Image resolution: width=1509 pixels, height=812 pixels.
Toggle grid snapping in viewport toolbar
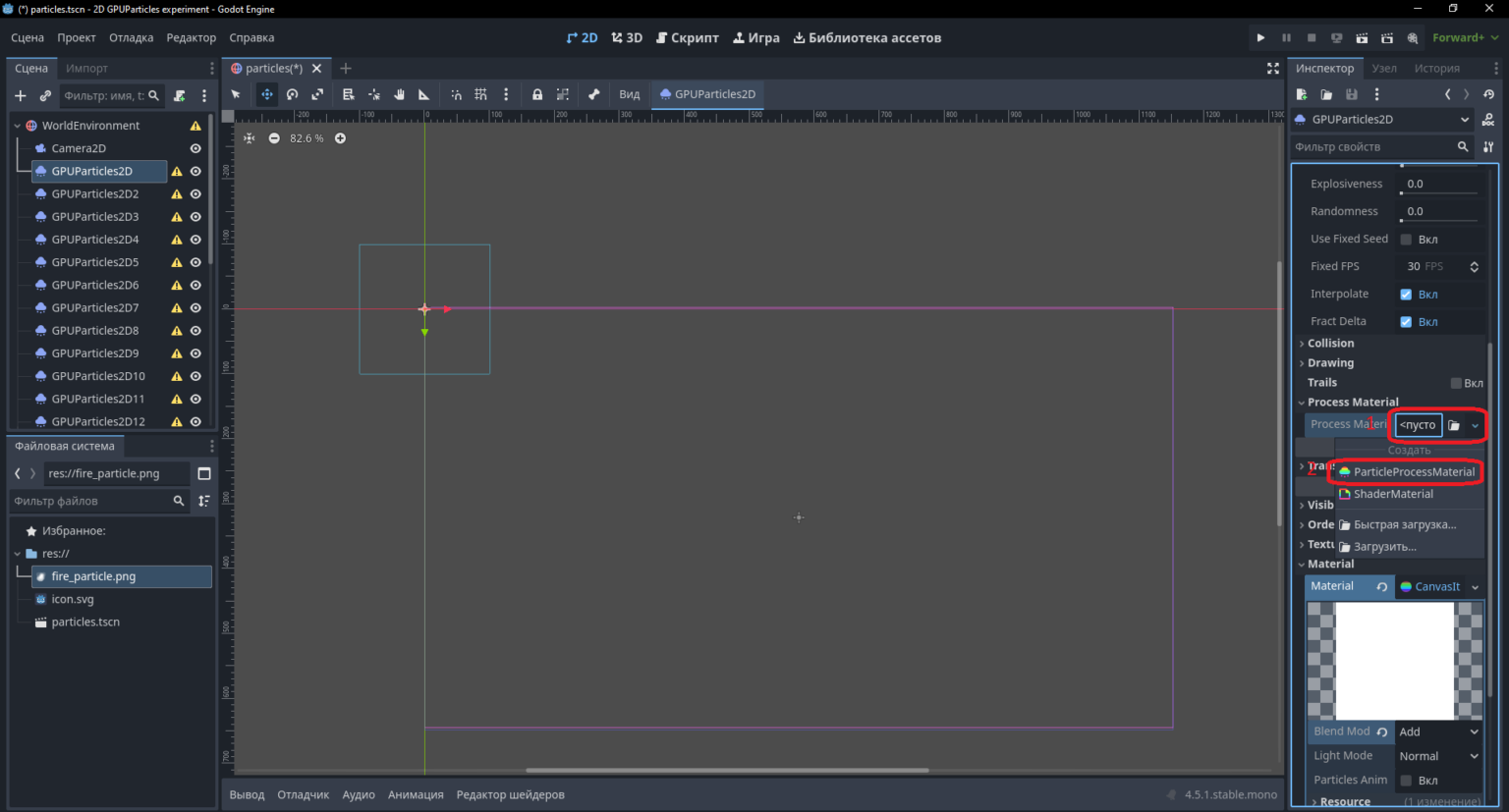click(480, 94)
